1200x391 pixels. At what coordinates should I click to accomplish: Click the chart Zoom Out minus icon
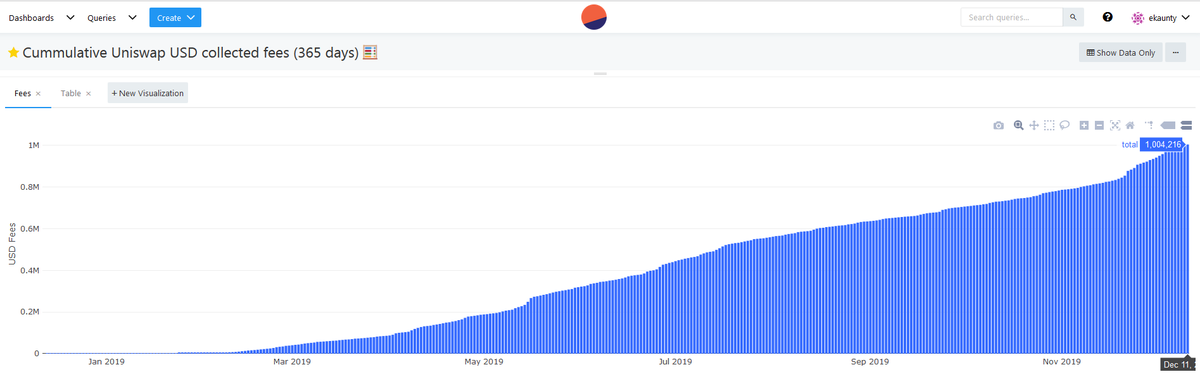[x=1099, y=125]
